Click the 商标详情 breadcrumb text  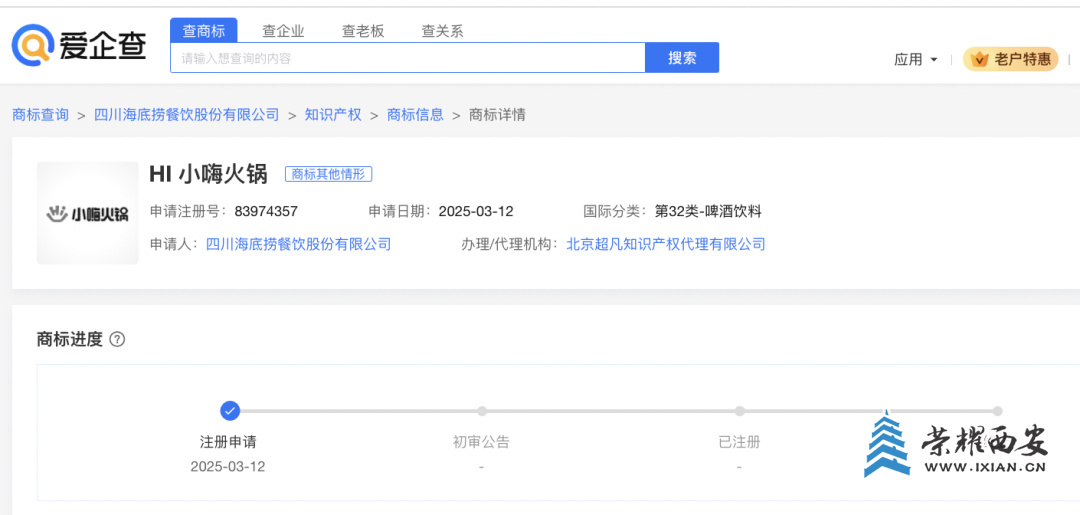[x=497, y=115]
